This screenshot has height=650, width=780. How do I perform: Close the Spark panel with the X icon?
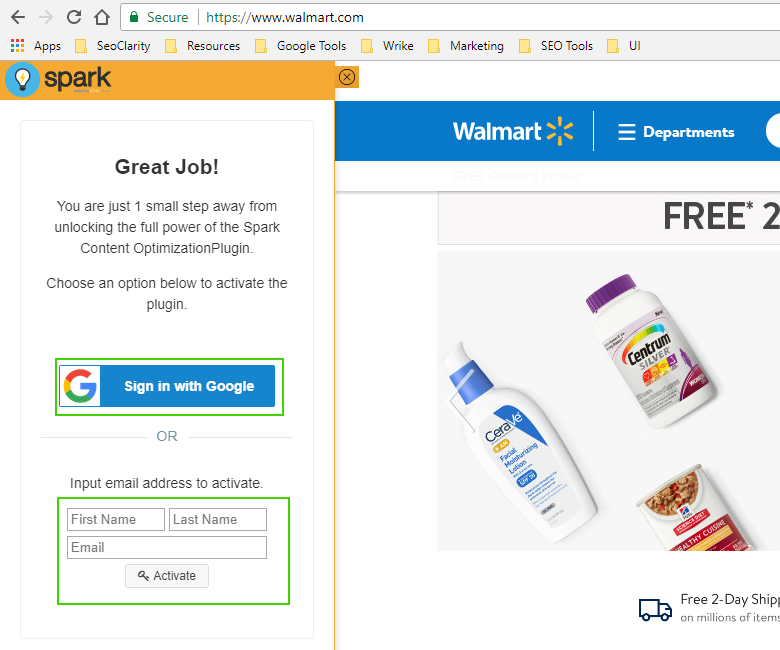pos(347,77)
